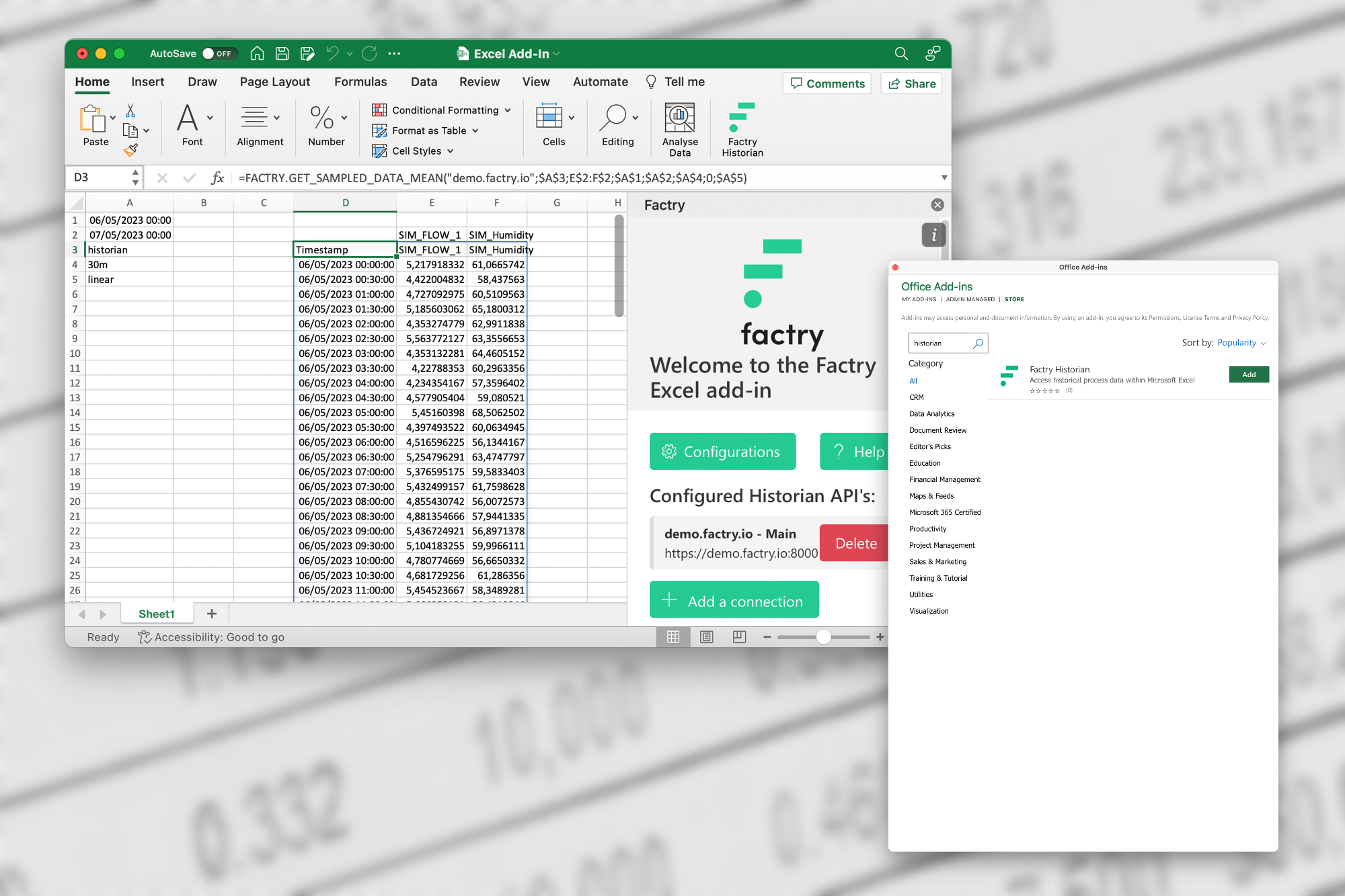This screenshot has width=1345, height=896.
Task: Click the Format Painter brush icon
Action: click(130, 150)
